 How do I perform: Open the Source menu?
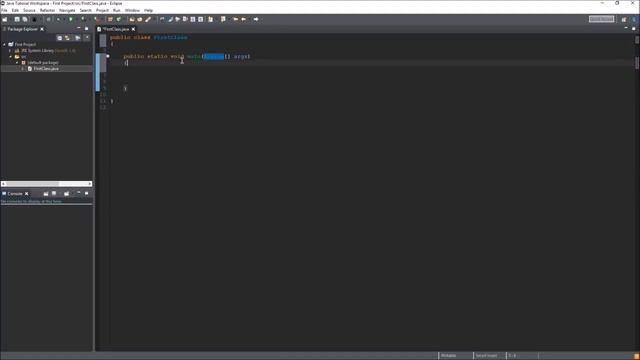29,10
